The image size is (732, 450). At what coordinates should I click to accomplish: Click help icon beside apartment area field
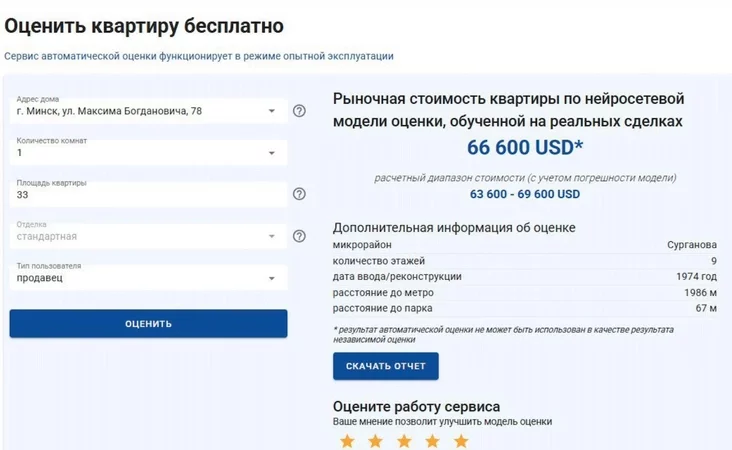click(x=299, y=194)
